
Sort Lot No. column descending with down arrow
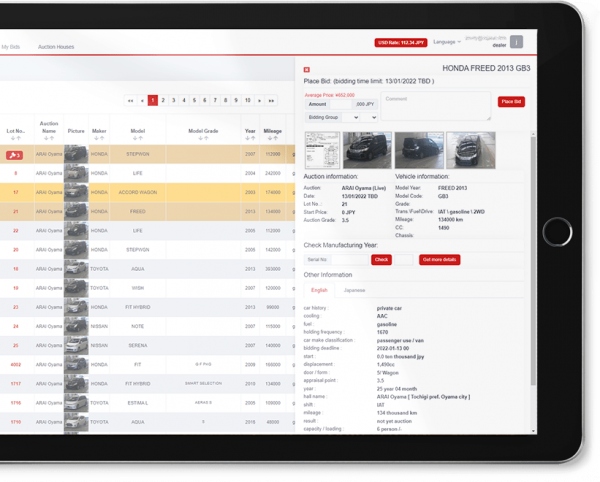point(13,138)
